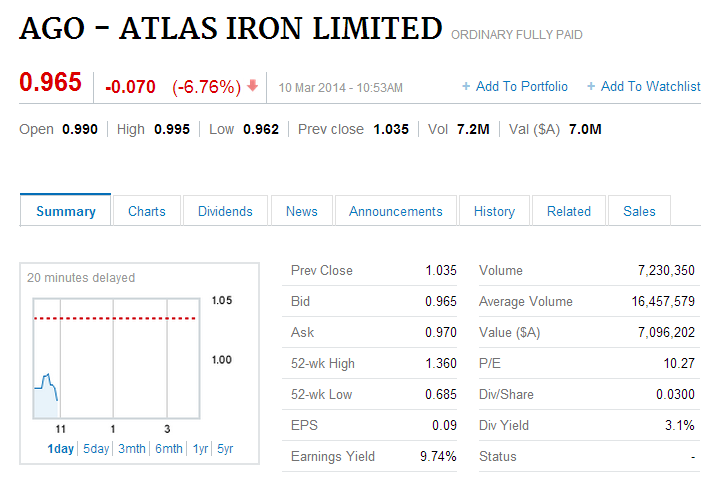The height and width of the screenshot is (484, 710).
Task: Switch chart to 5day range
Action: pyautogui.click(x=96, y=449)
